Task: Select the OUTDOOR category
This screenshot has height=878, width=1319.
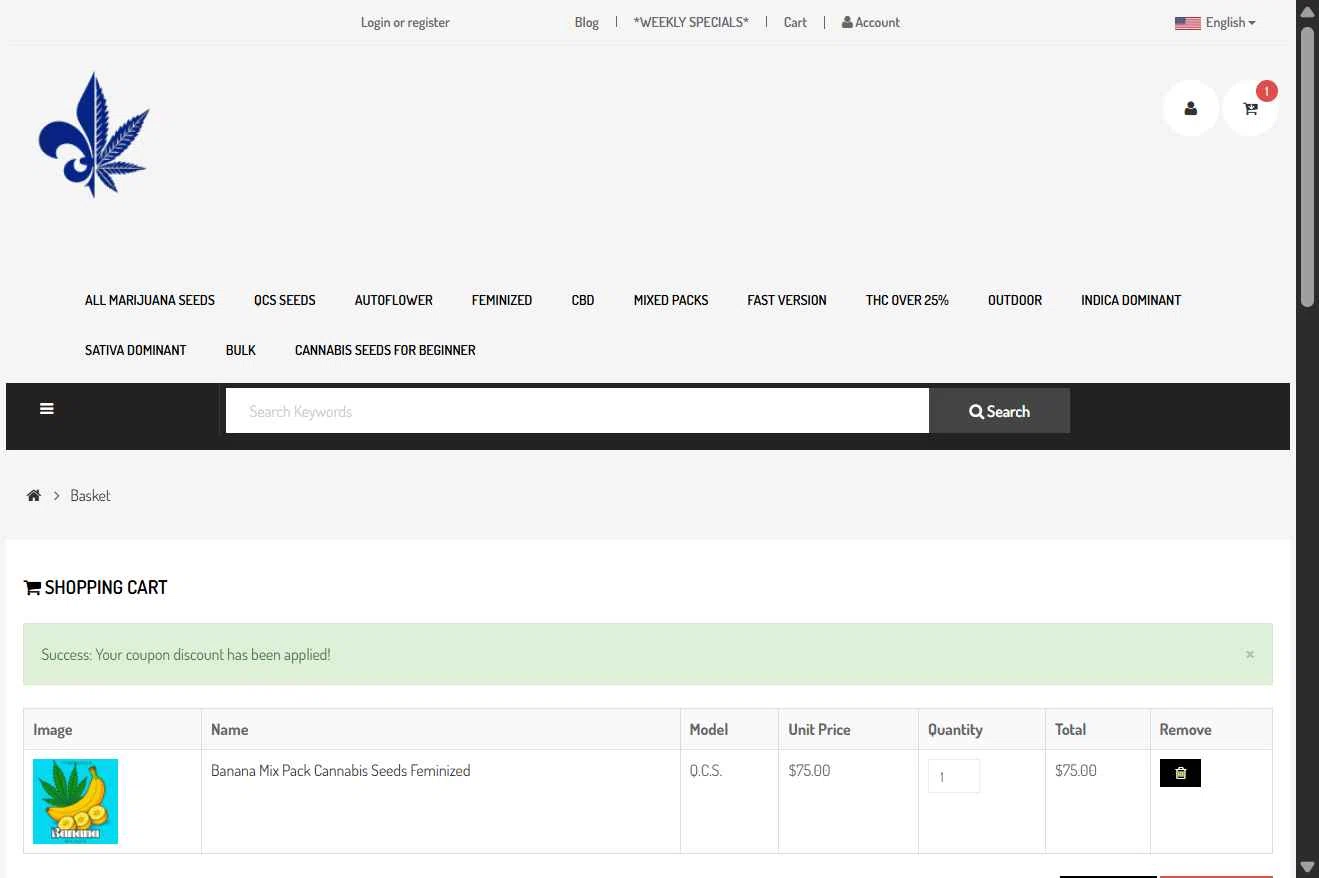Action: pos(1015,300)
